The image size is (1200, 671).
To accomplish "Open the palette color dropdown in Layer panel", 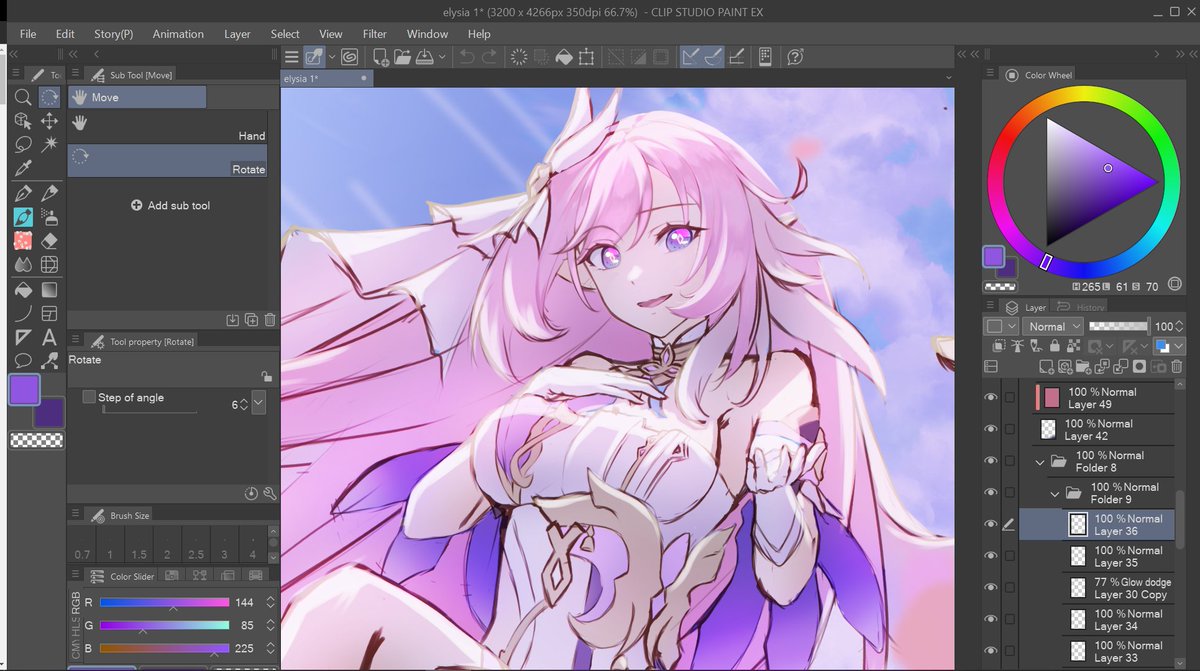I will click(1002, 326).
